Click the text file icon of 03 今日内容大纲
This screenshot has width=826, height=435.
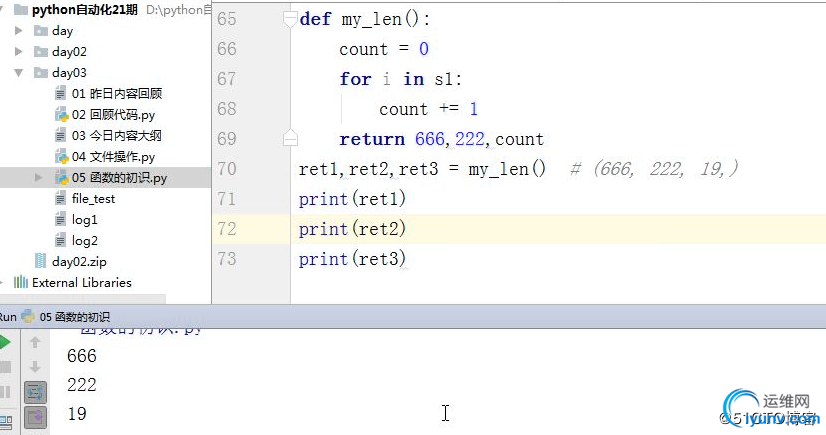pyautogui.click(x=61, y=136)
